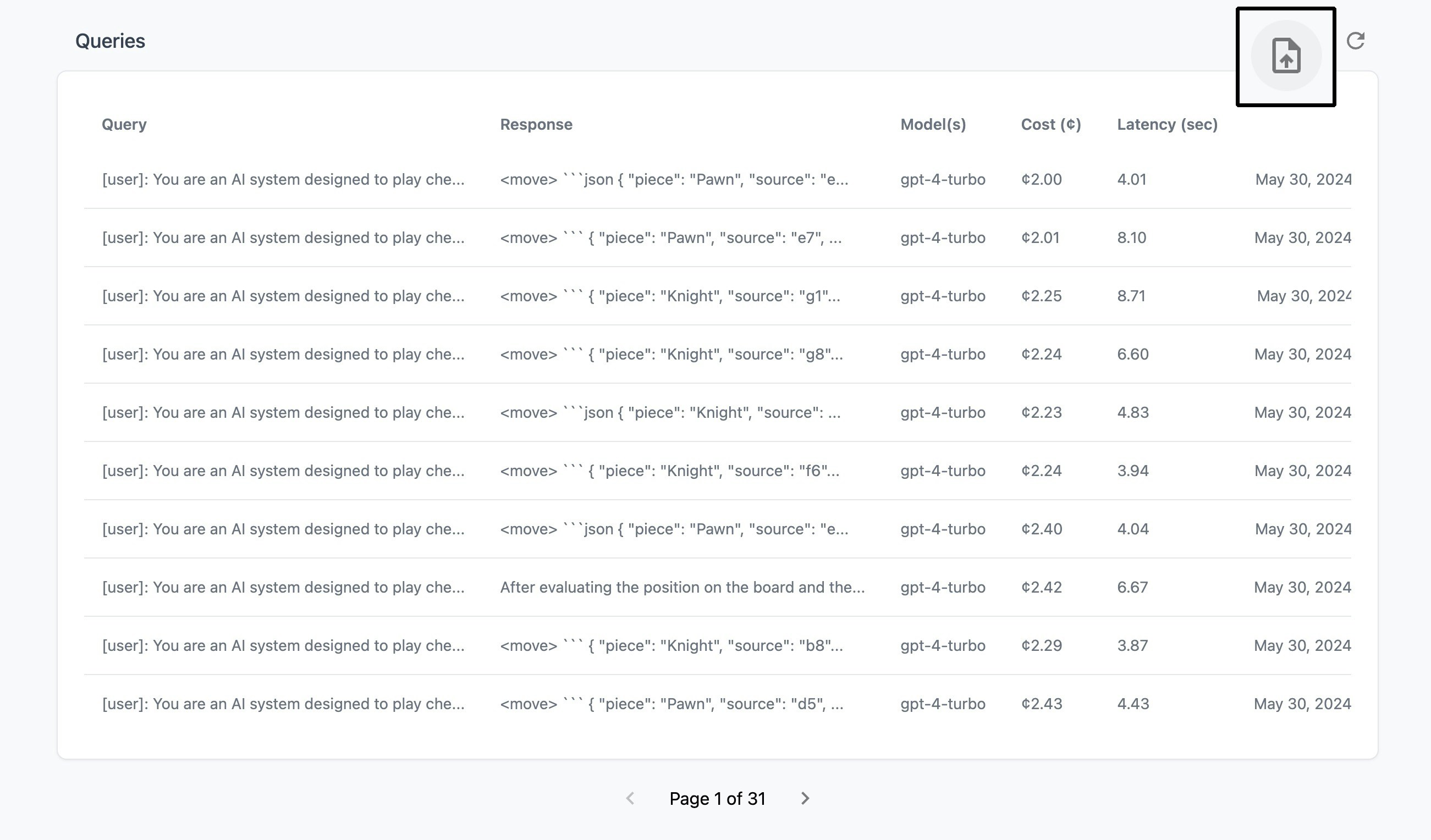The image size is (1431, 840).
Task: Click the previous page chevron
Action: click(x=630, y=799)
